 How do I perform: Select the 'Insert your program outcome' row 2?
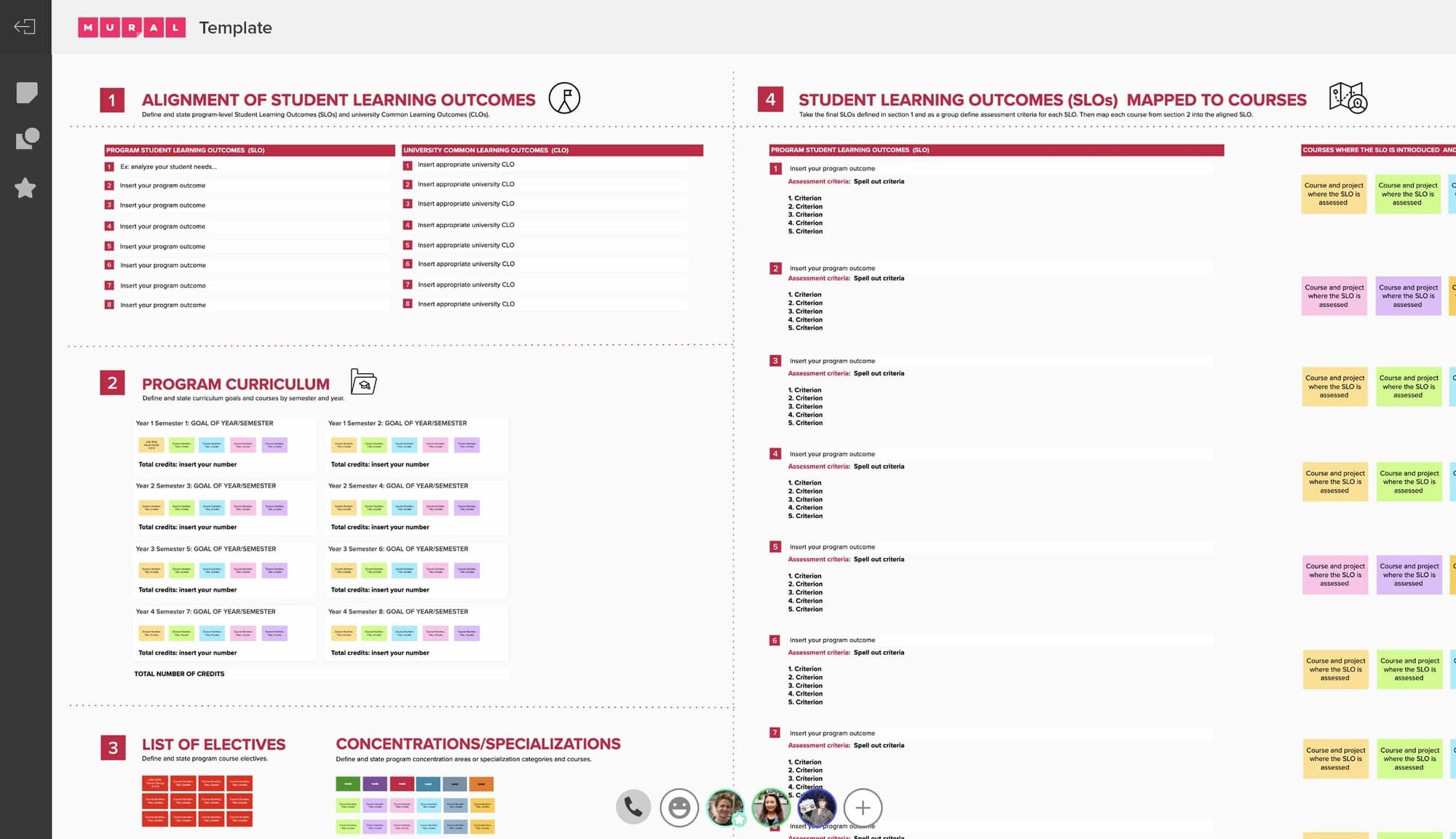(x=248, y=185)
